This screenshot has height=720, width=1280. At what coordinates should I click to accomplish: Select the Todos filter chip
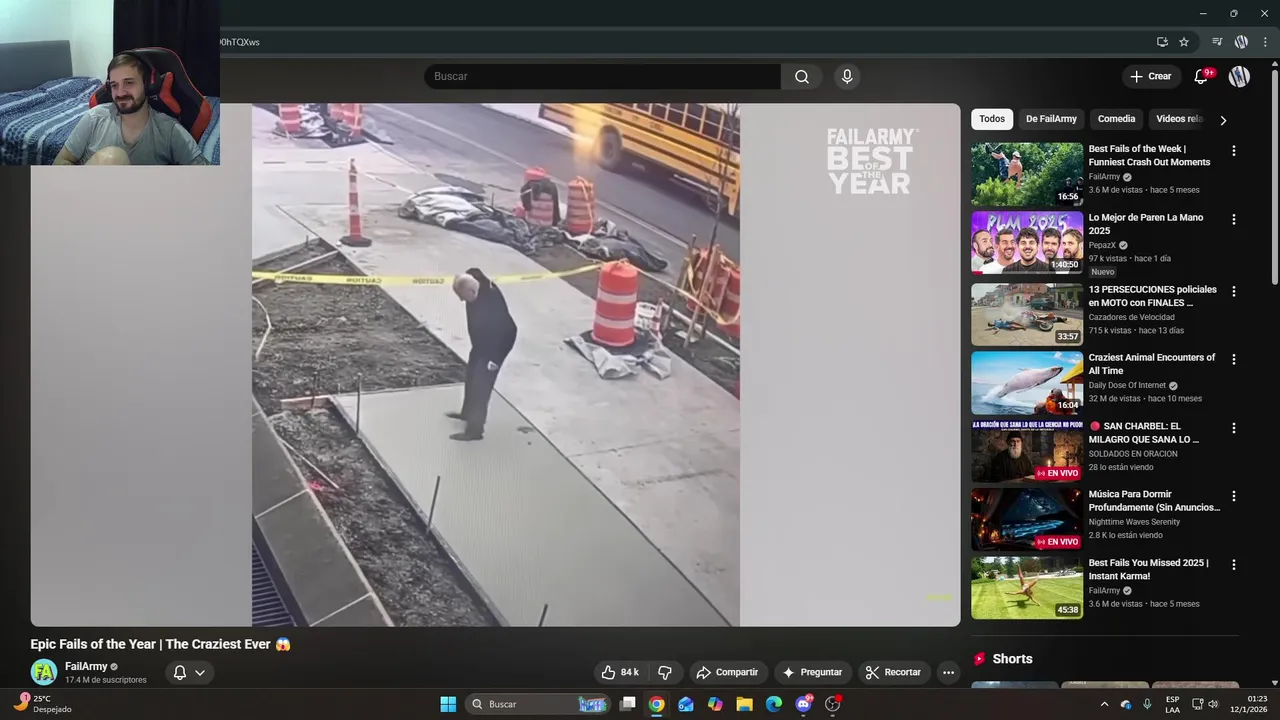[x=992, y=119]
